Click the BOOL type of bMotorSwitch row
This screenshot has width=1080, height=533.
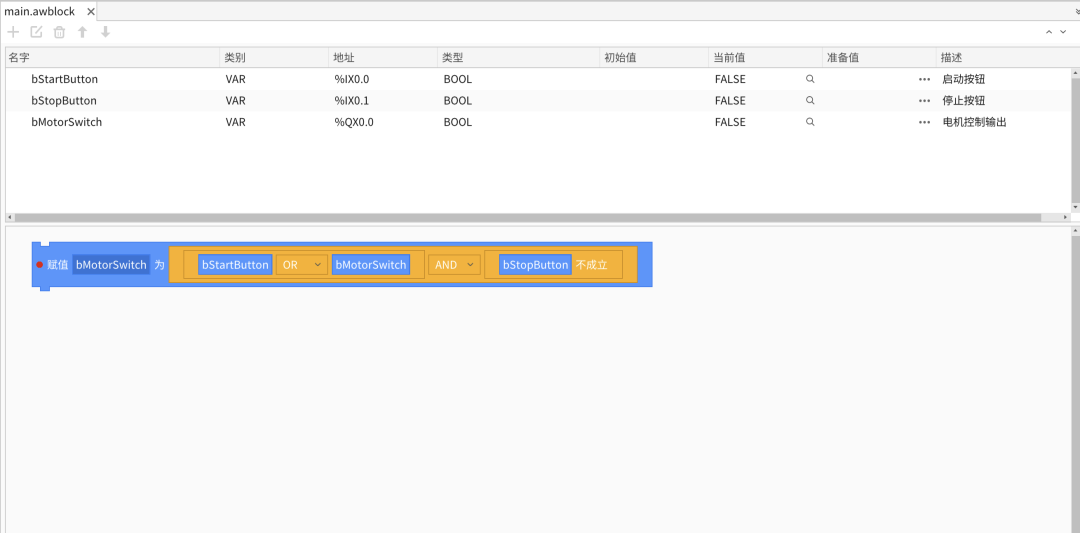click(x=457, y=122)
